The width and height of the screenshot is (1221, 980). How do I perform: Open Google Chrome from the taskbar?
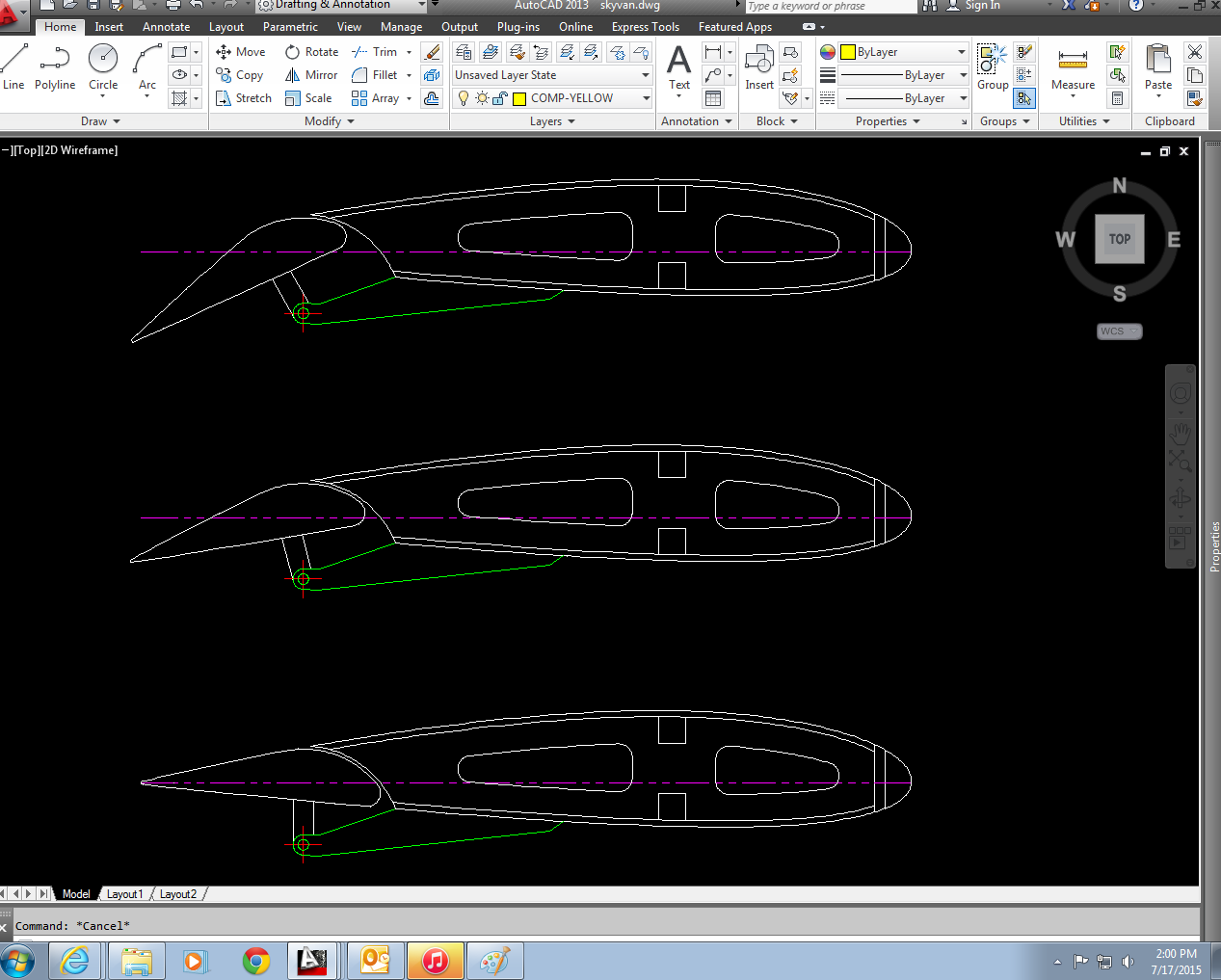tap(256, 961)
